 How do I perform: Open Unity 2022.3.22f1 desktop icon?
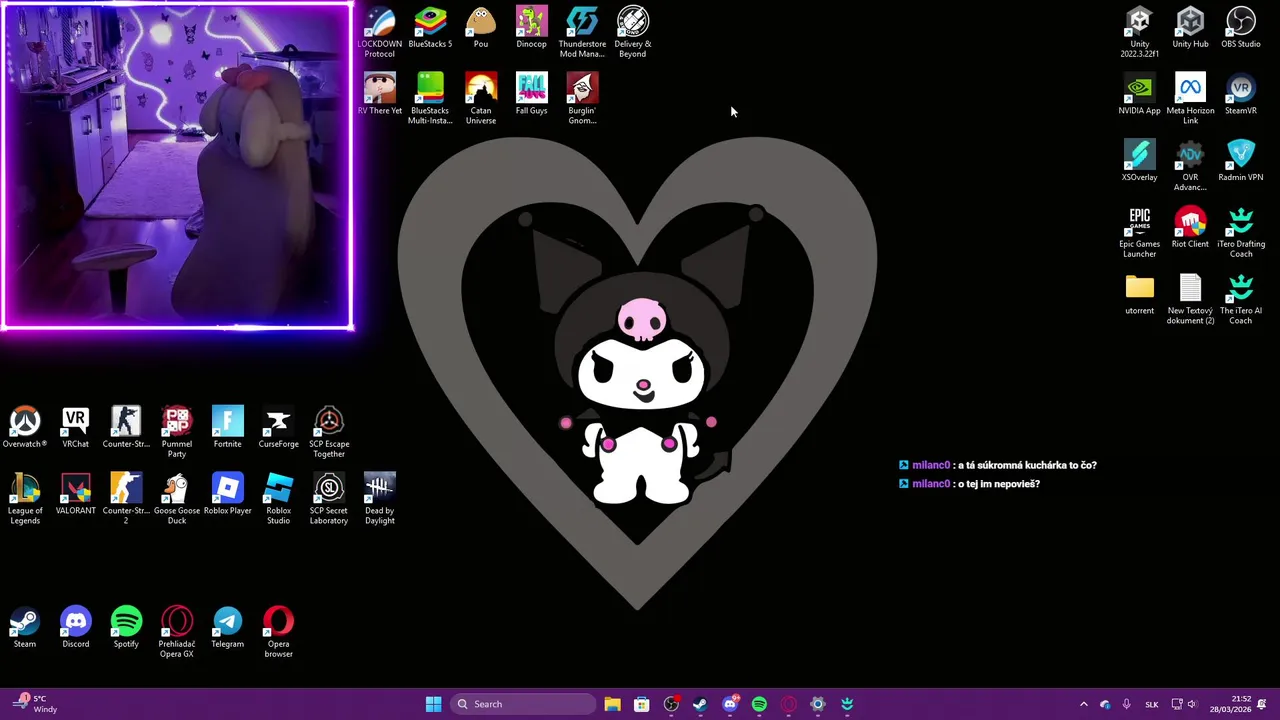(1139, 32)
